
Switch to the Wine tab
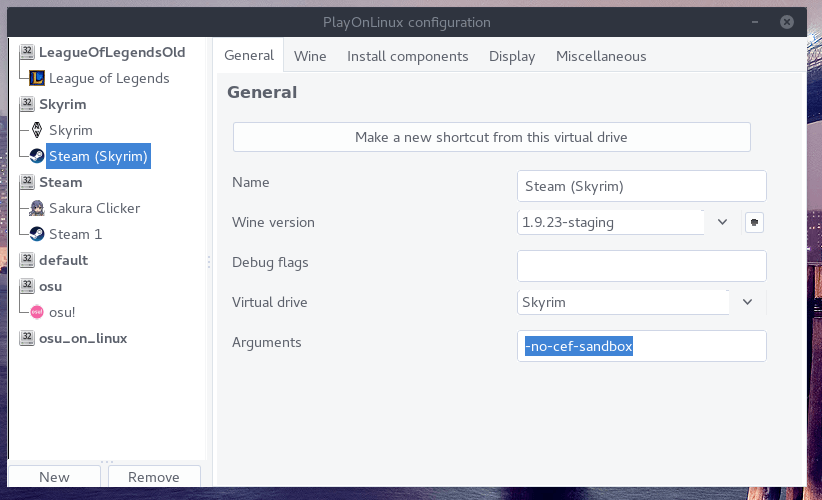[310, 56]
